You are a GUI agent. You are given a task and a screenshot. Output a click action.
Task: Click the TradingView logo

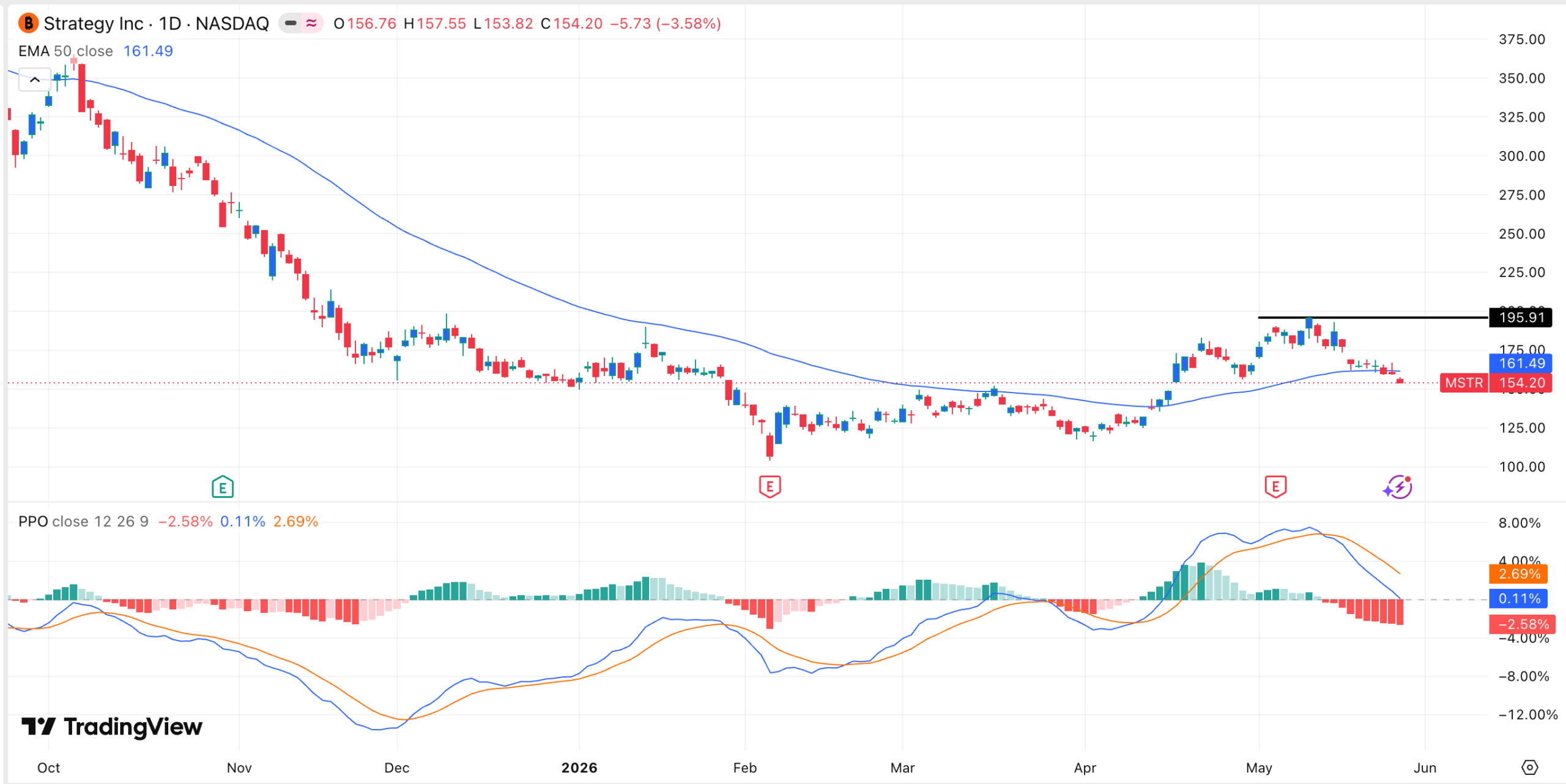112,727
